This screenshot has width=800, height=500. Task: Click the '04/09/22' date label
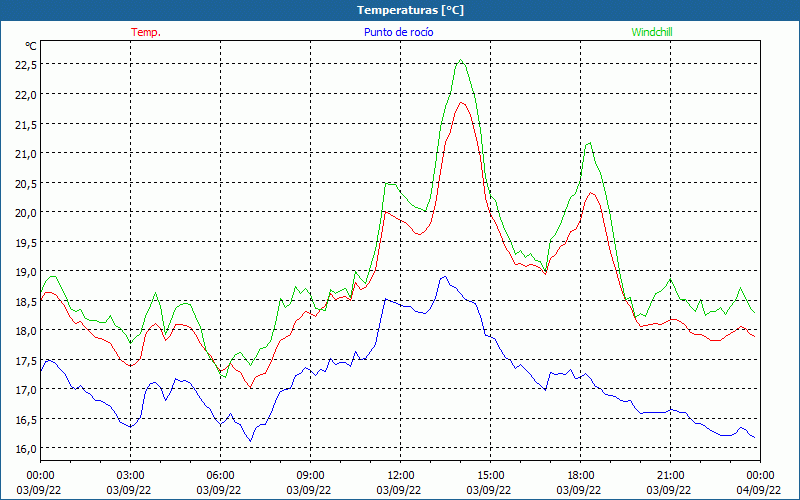click(760, 490)
